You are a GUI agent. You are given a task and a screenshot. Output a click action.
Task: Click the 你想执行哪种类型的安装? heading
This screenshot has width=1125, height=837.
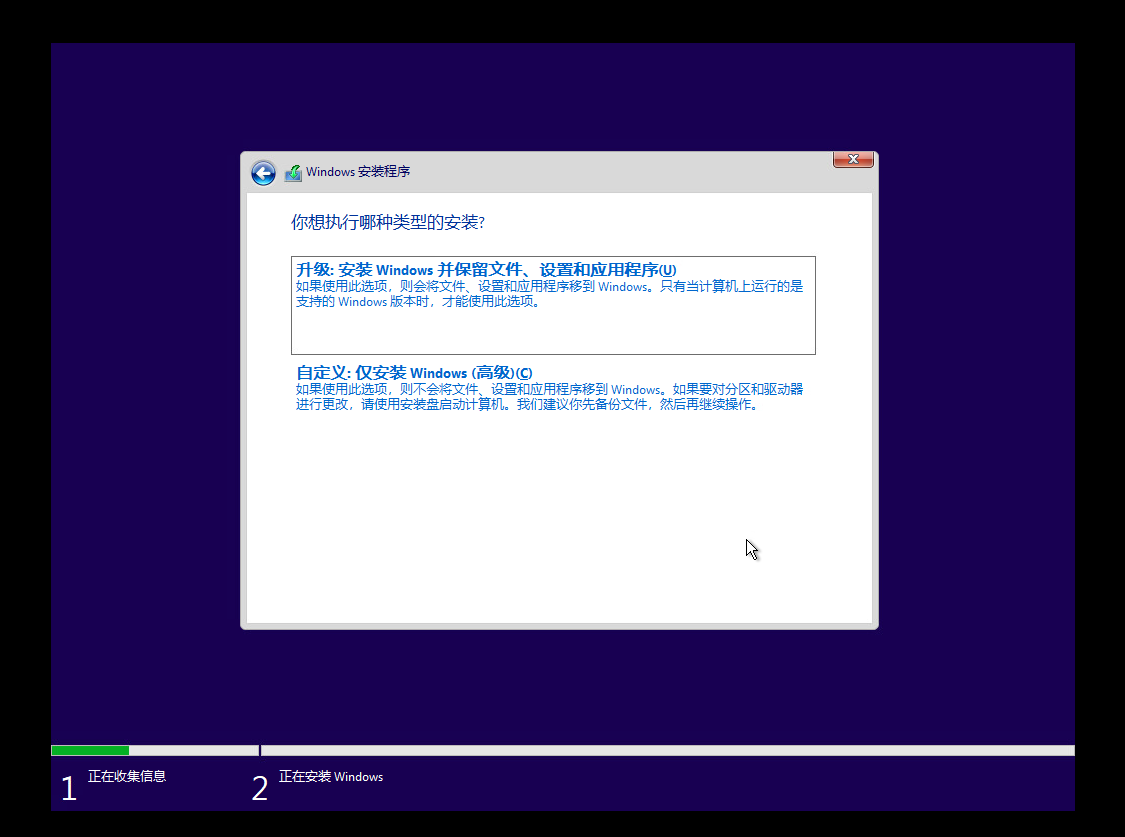387,222
